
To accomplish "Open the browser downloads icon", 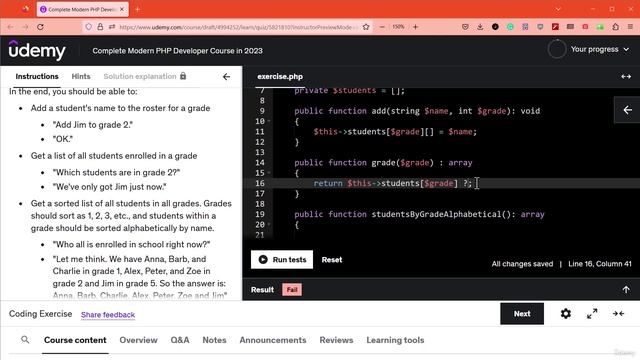I will (x=480, y=27).
